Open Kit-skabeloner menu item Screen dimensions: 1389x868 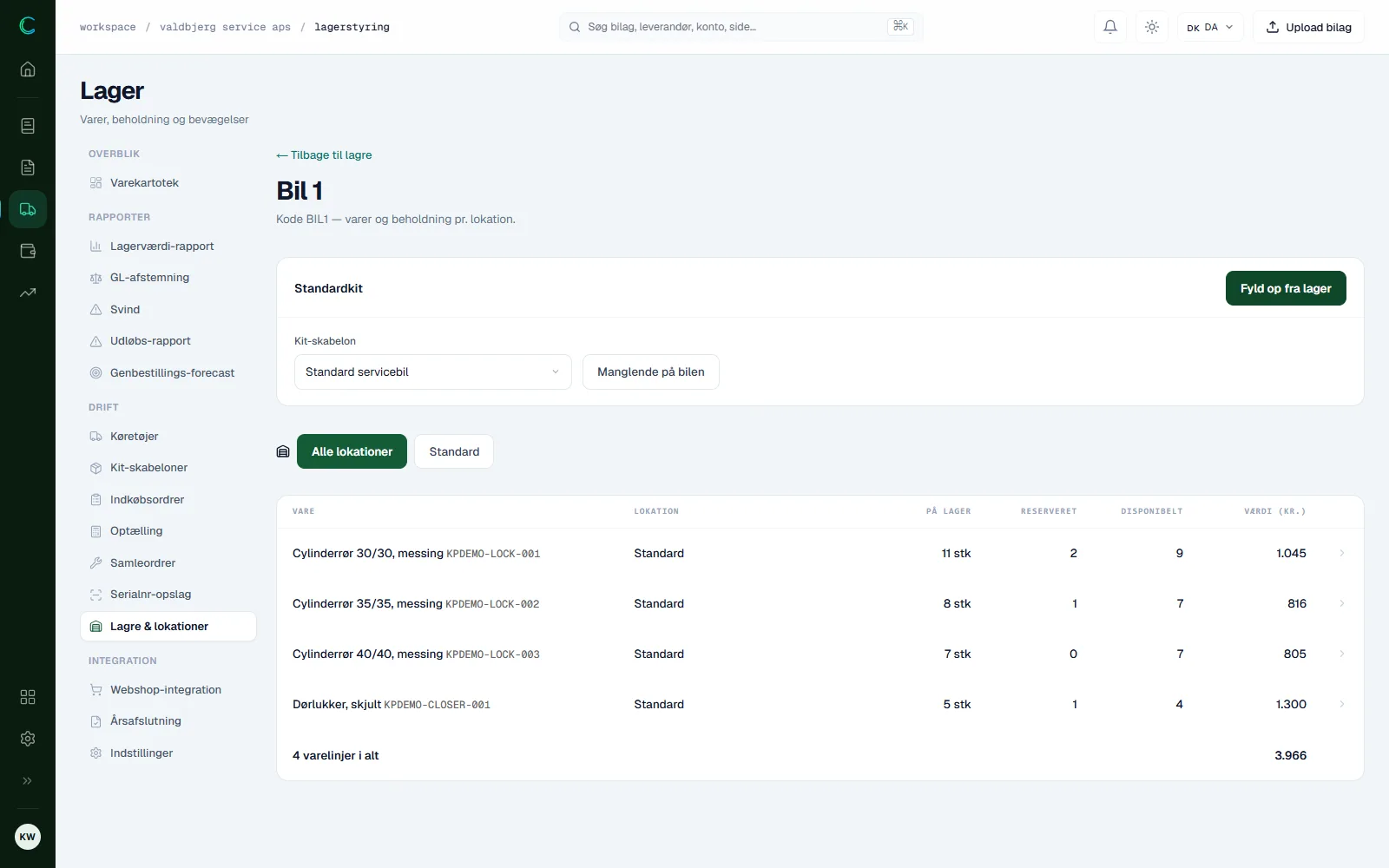click(x=168, y=468)
